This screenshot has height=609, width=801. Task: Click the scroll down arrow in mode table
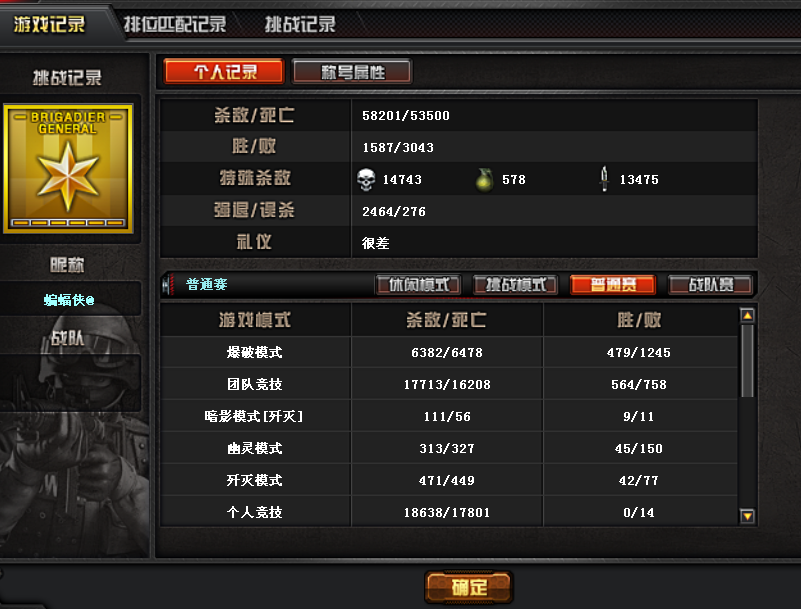(747, 516)
